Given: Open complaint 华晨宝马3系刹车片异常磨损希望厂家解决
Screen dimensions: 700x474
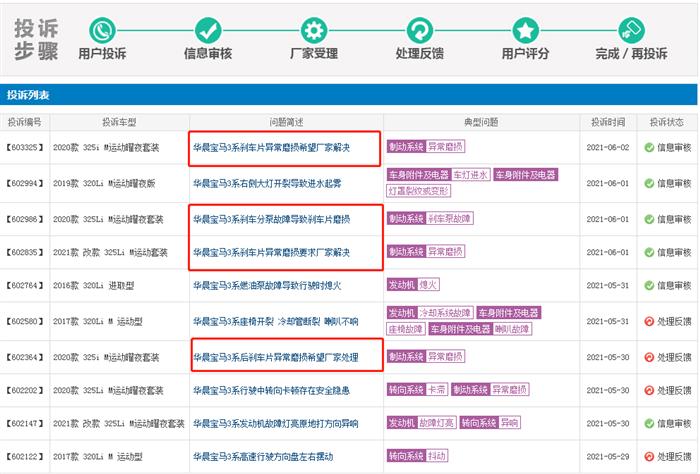Looking at the screenshot, I should click(x=271, y=147).
